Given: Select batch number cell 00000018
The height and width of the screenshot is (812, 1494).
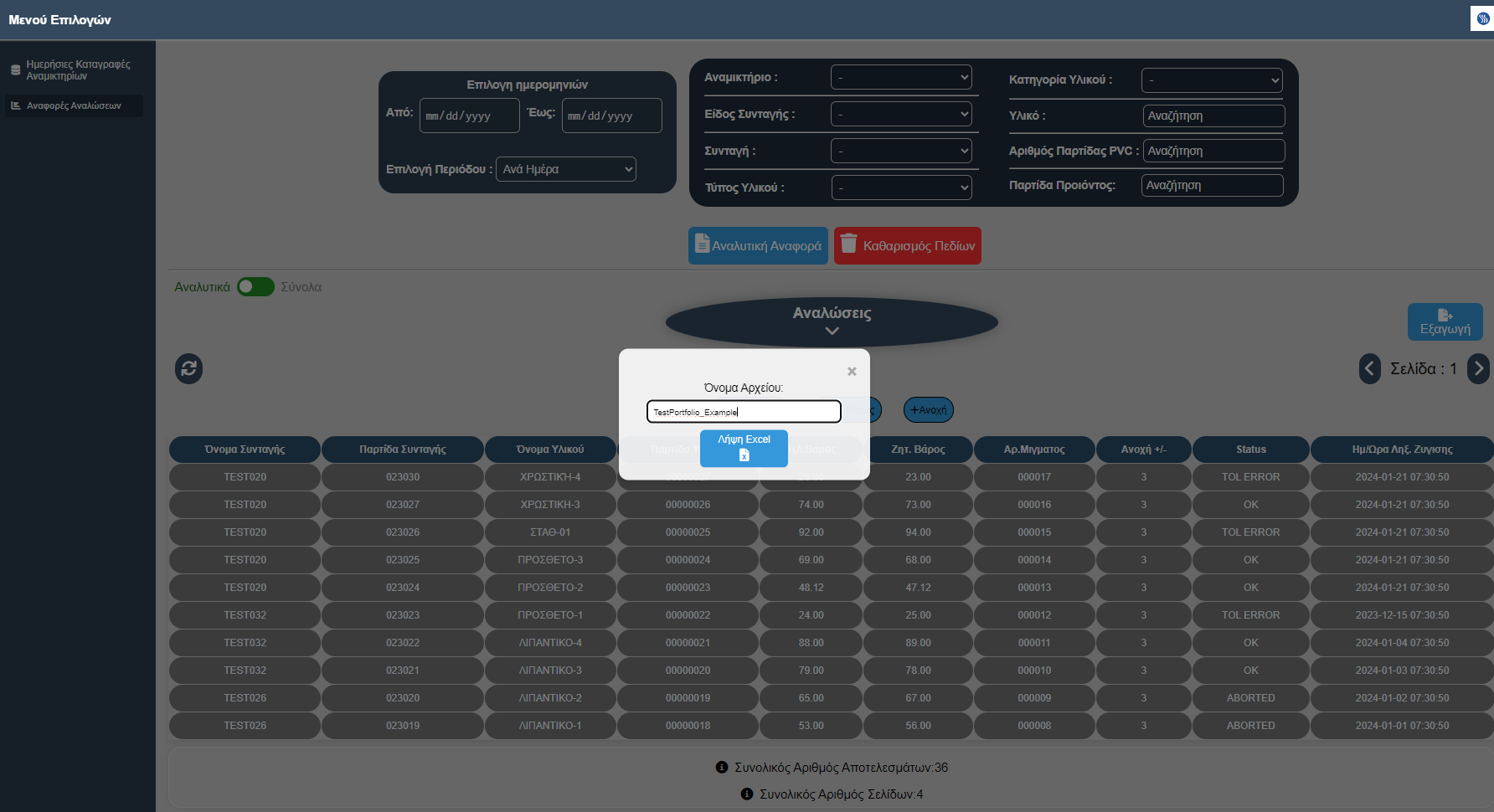Looking at the screenshot, I should (688, 726).
